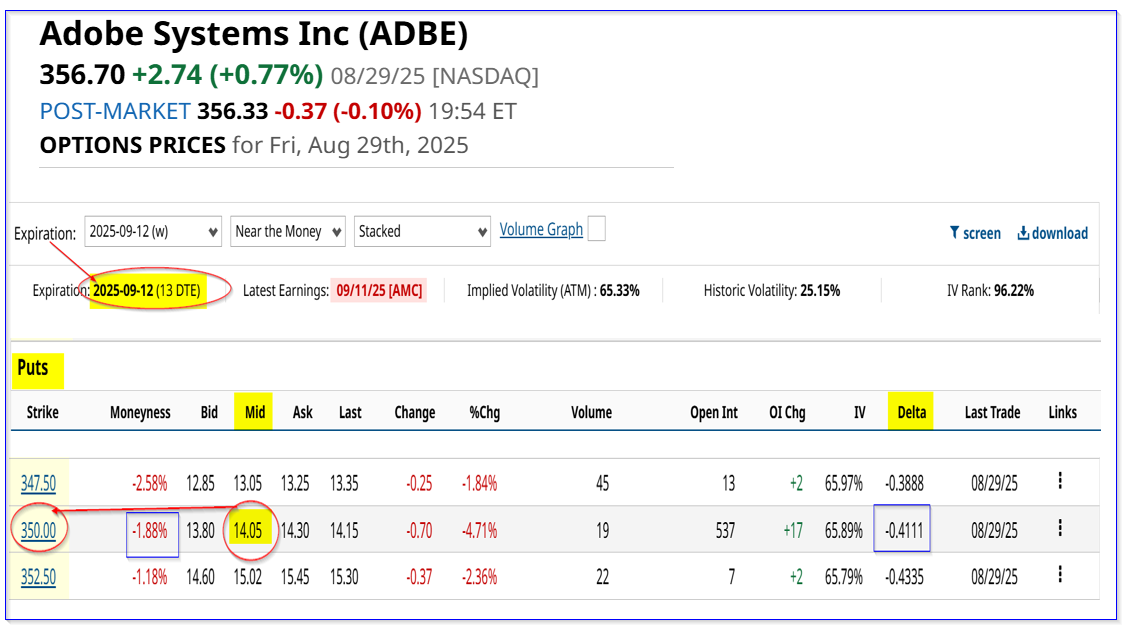Click the Volume Graph link

tap(541, 229)
